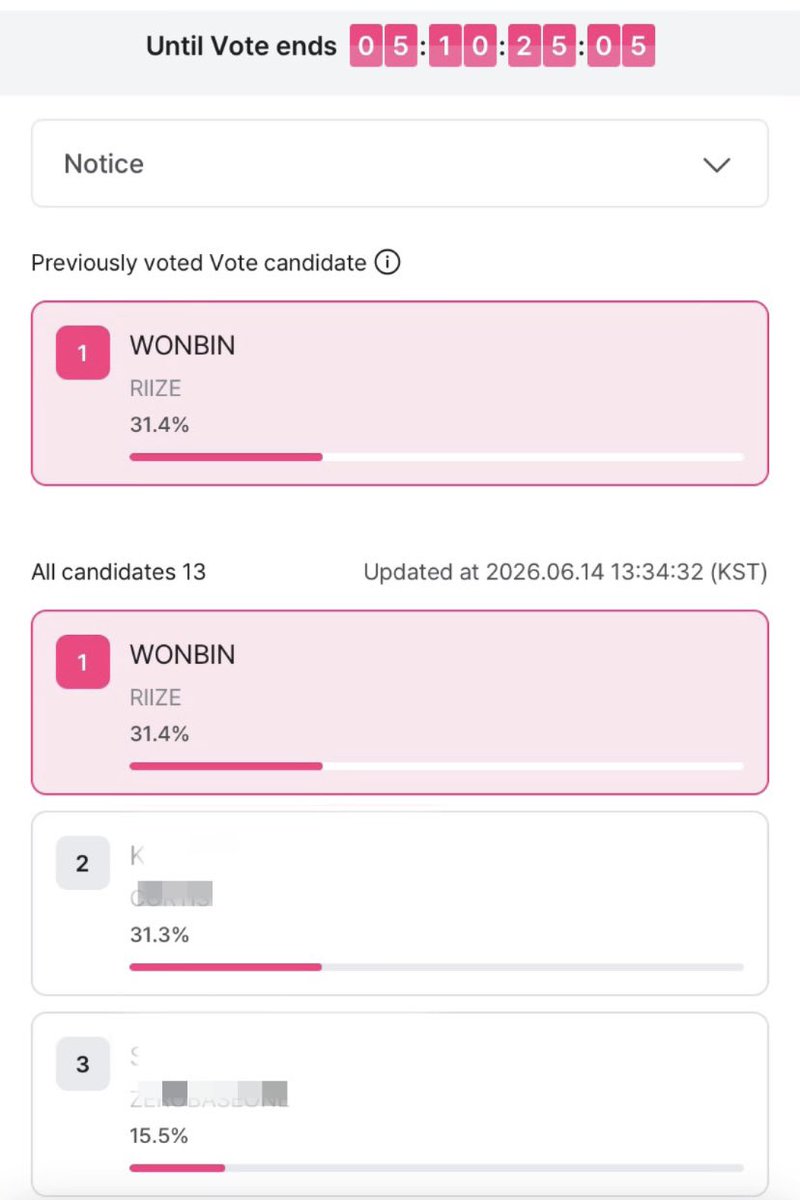Image resolution: width=800 pixels, height=1200 pixels.
Task: Select rank 1 badge in All candidates list
Action: tap(82, 662)
